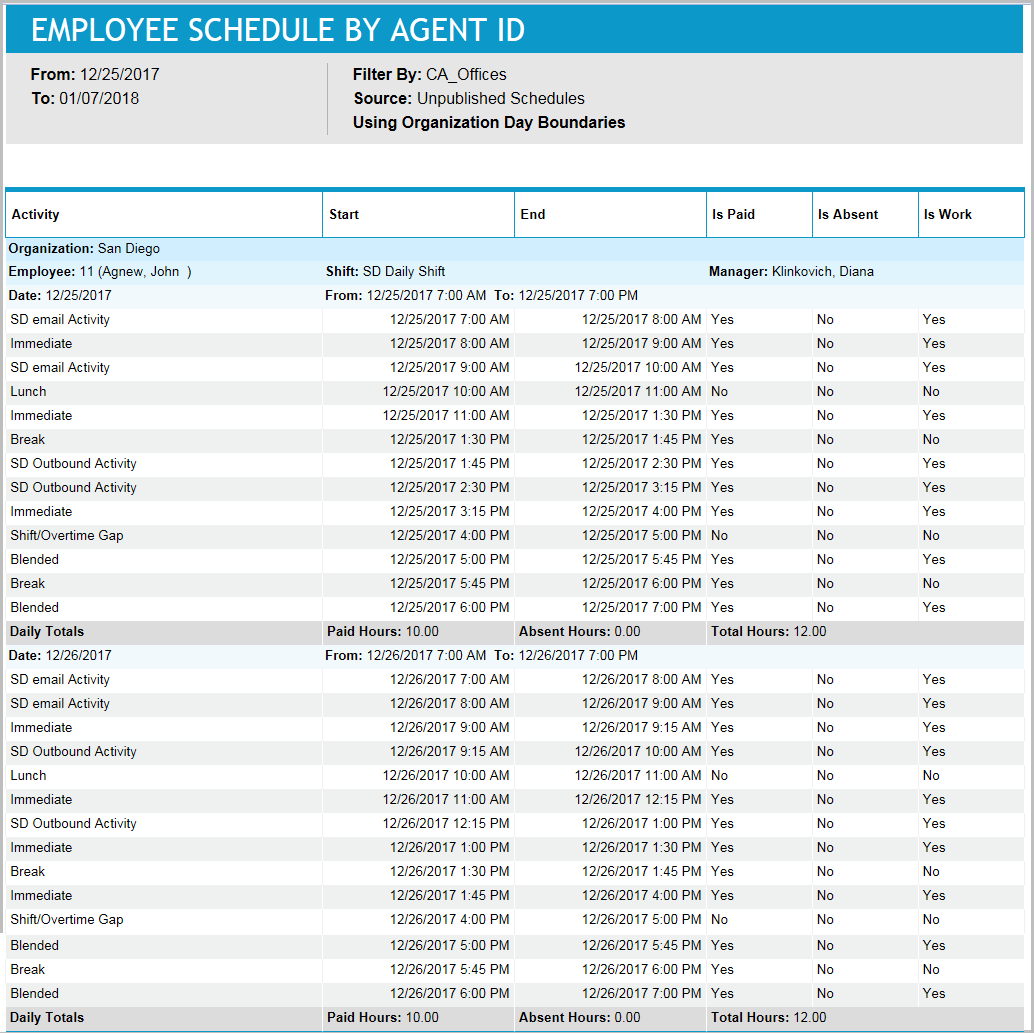Click the Shift/Overtime Gap row for 12/26/2017
This screenshot has width=1034, height=1033.
[x=67, y=919]
